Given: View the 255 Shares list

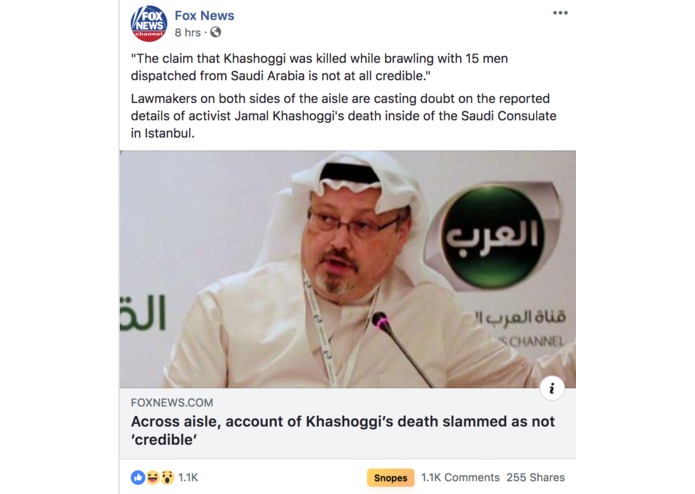Looking at the screenshot, I should click(535, 478).
